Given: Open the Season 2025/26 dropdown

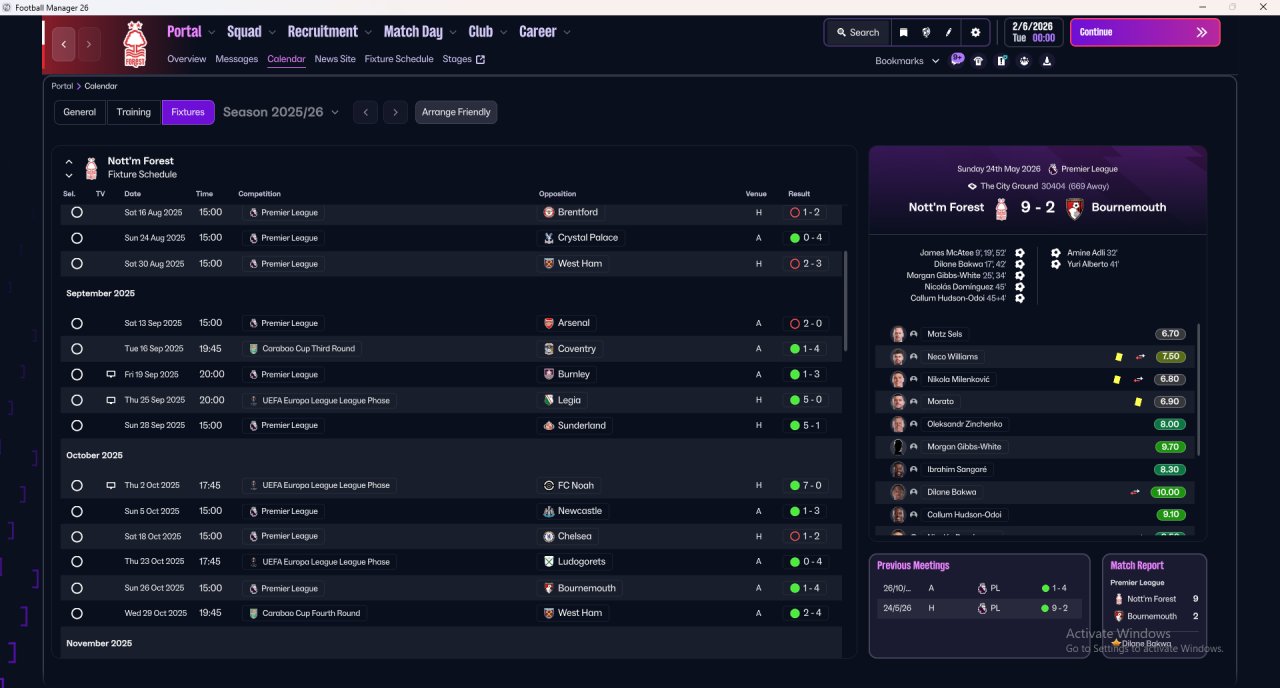Looking at the screenshot, I should point(281,112).
